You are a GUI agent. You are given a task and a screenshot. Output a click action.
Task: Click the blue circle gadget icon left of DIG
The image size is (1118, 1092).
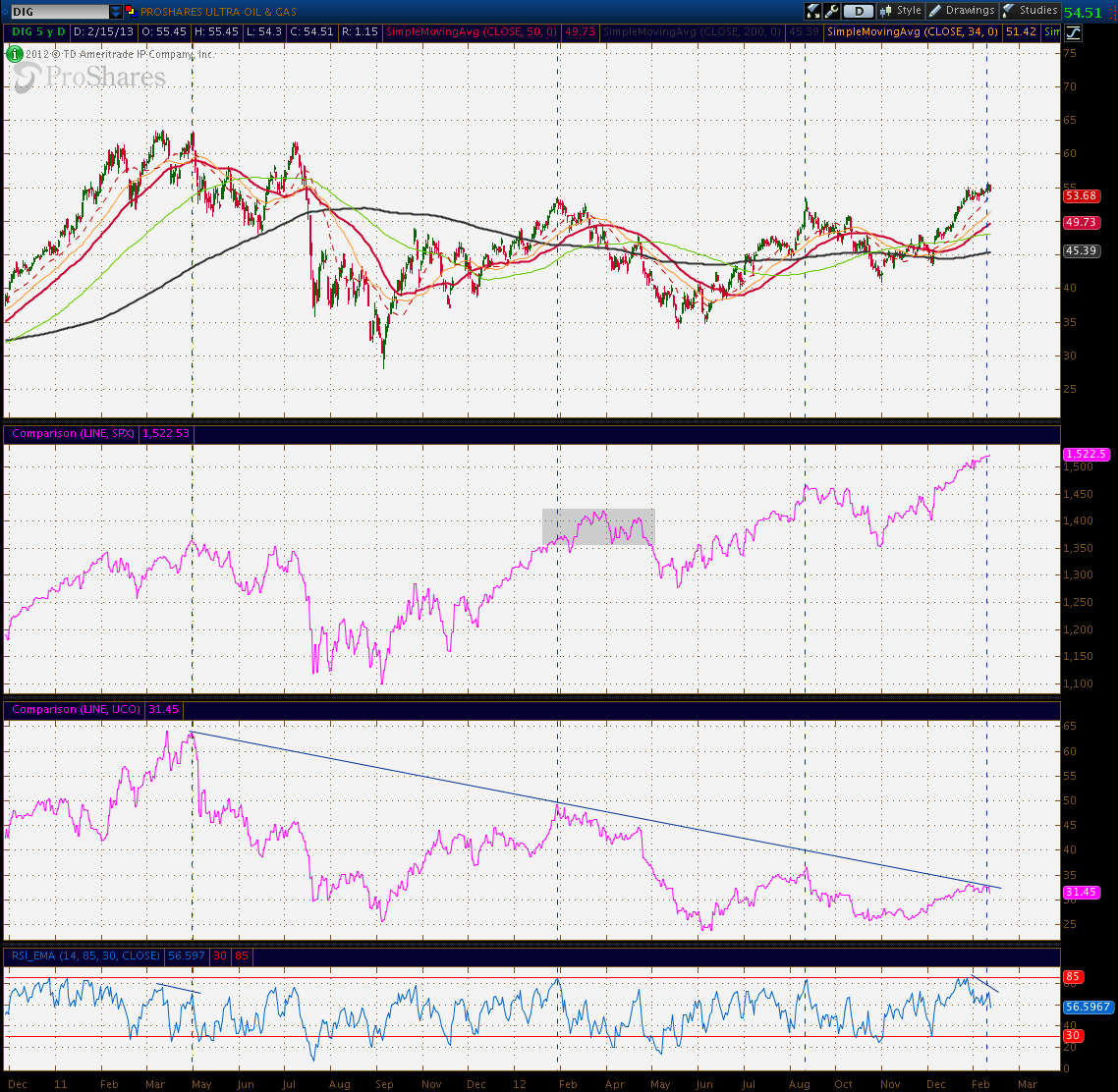(x=4, y=12)
